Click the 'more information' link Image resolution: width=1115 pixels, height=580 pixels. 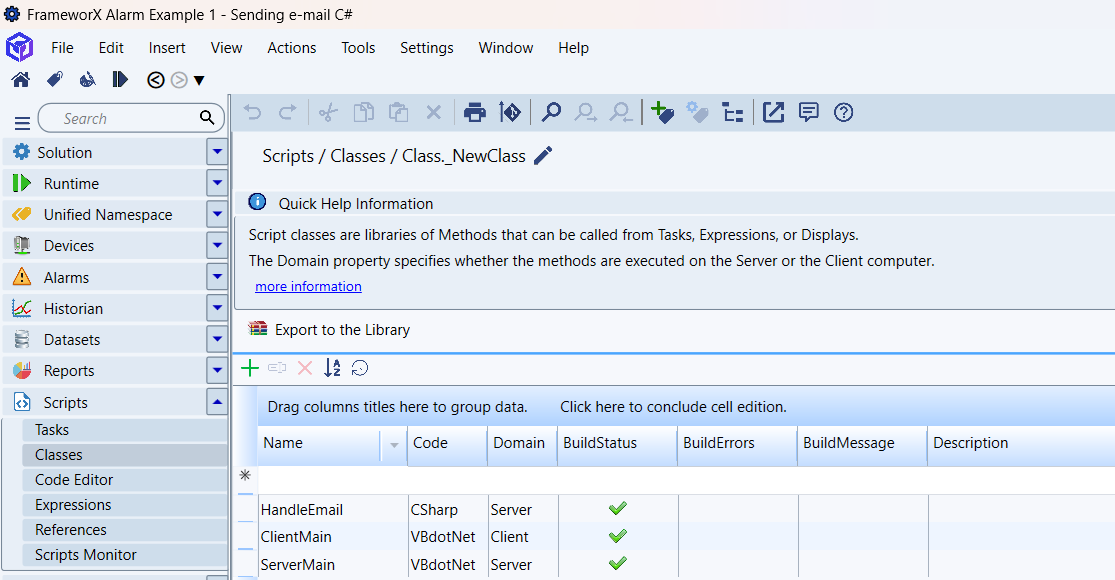tap(308, 287)
